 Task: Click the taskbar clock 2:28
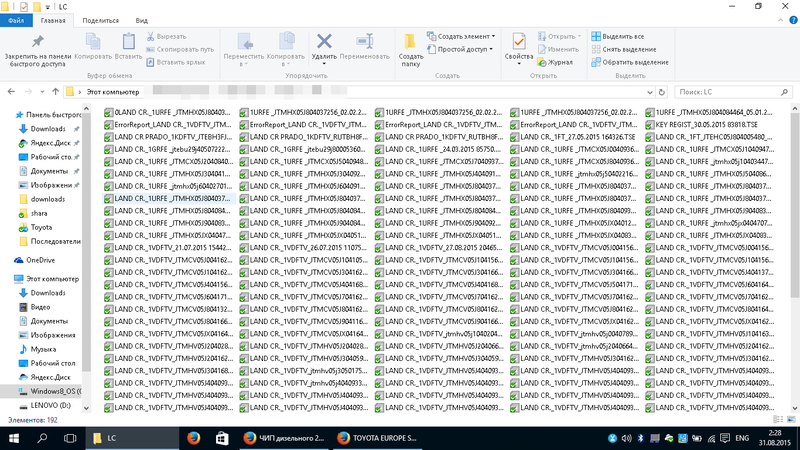tap(774, 433)
